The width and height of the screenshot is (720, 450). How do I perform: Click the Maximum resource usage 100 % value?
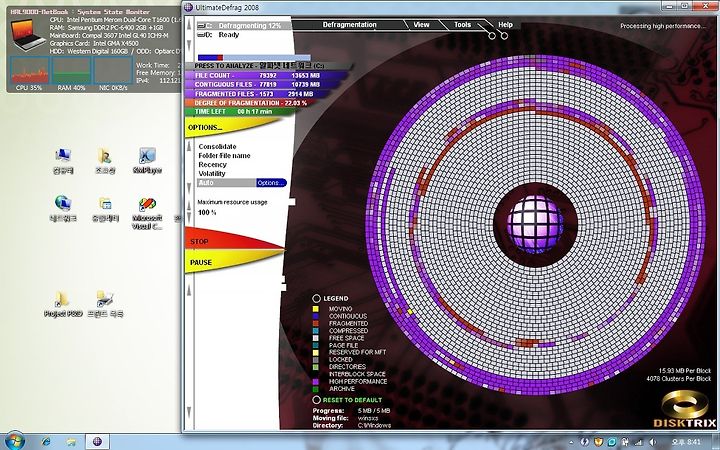pos(207,213)
